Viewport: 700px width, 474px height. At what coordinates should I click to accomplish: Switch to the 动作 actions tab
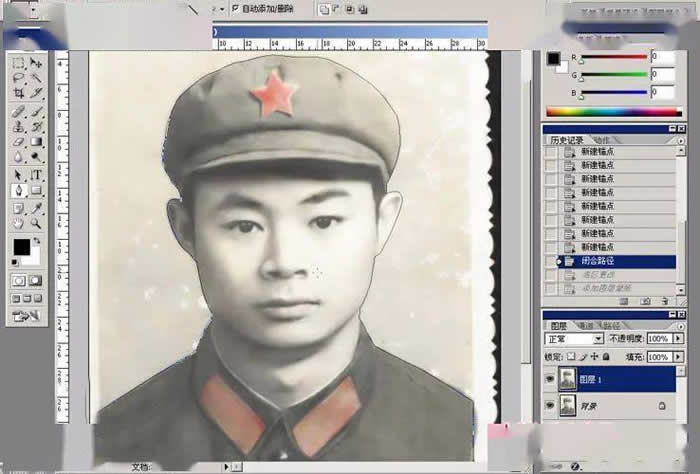(601, 139)
